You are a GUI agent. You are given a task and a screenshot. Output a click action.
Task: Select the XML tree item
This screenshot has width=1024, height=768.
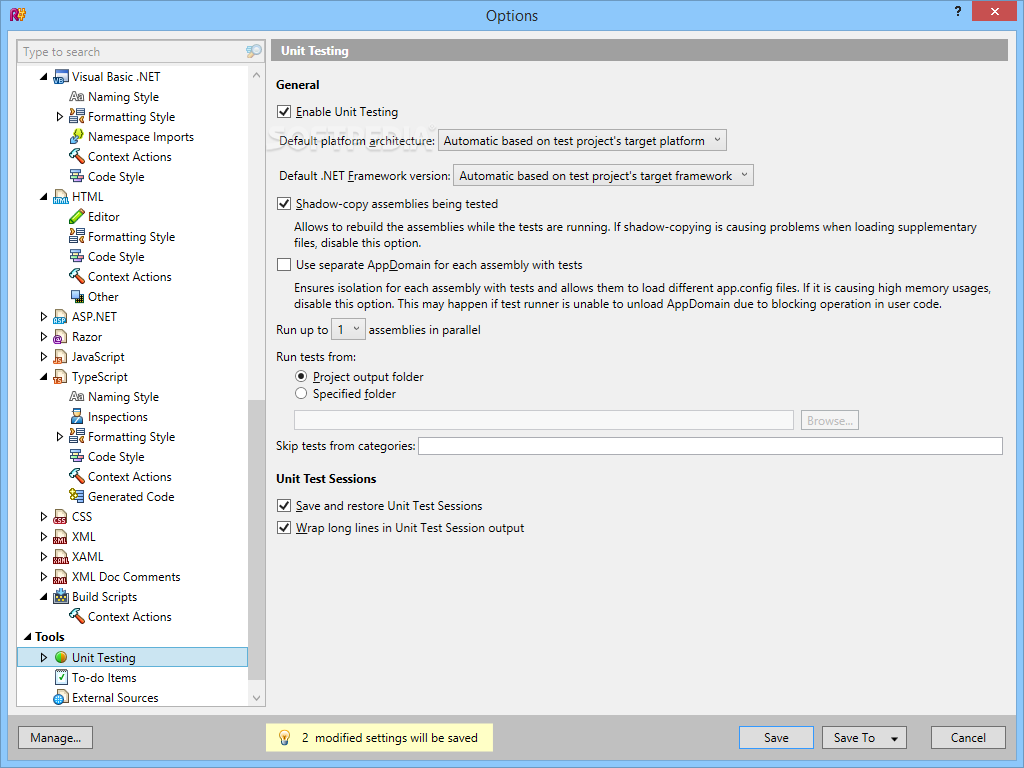84,537
